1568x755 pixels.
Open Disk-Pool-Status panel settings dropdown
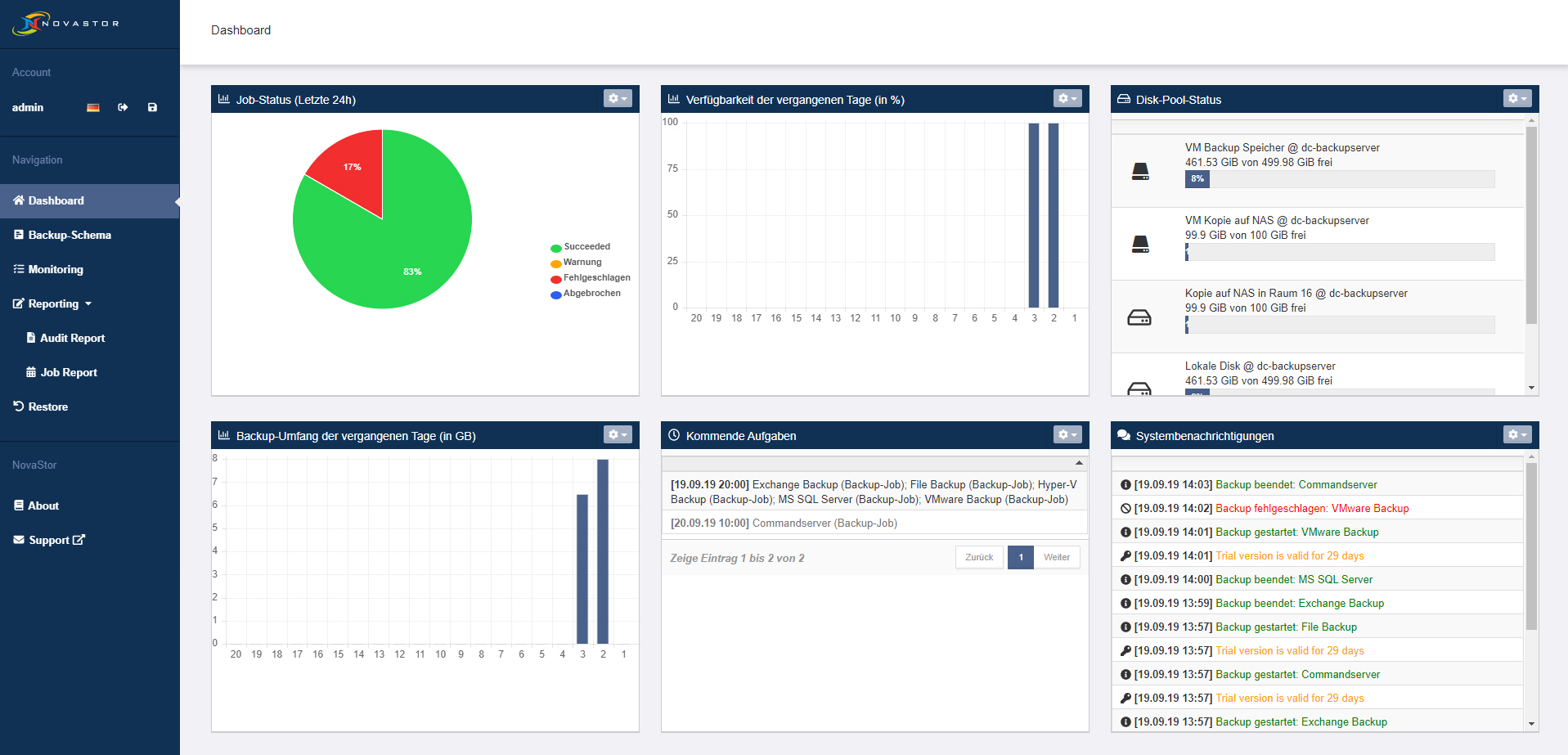coord(1517,99)
